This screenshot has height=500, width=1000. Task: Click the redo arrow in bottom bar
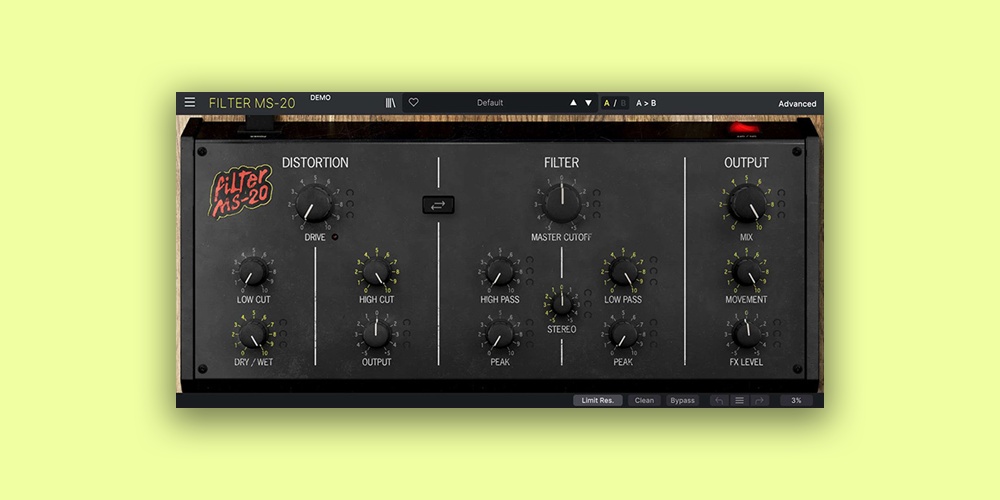click(760, 400)
